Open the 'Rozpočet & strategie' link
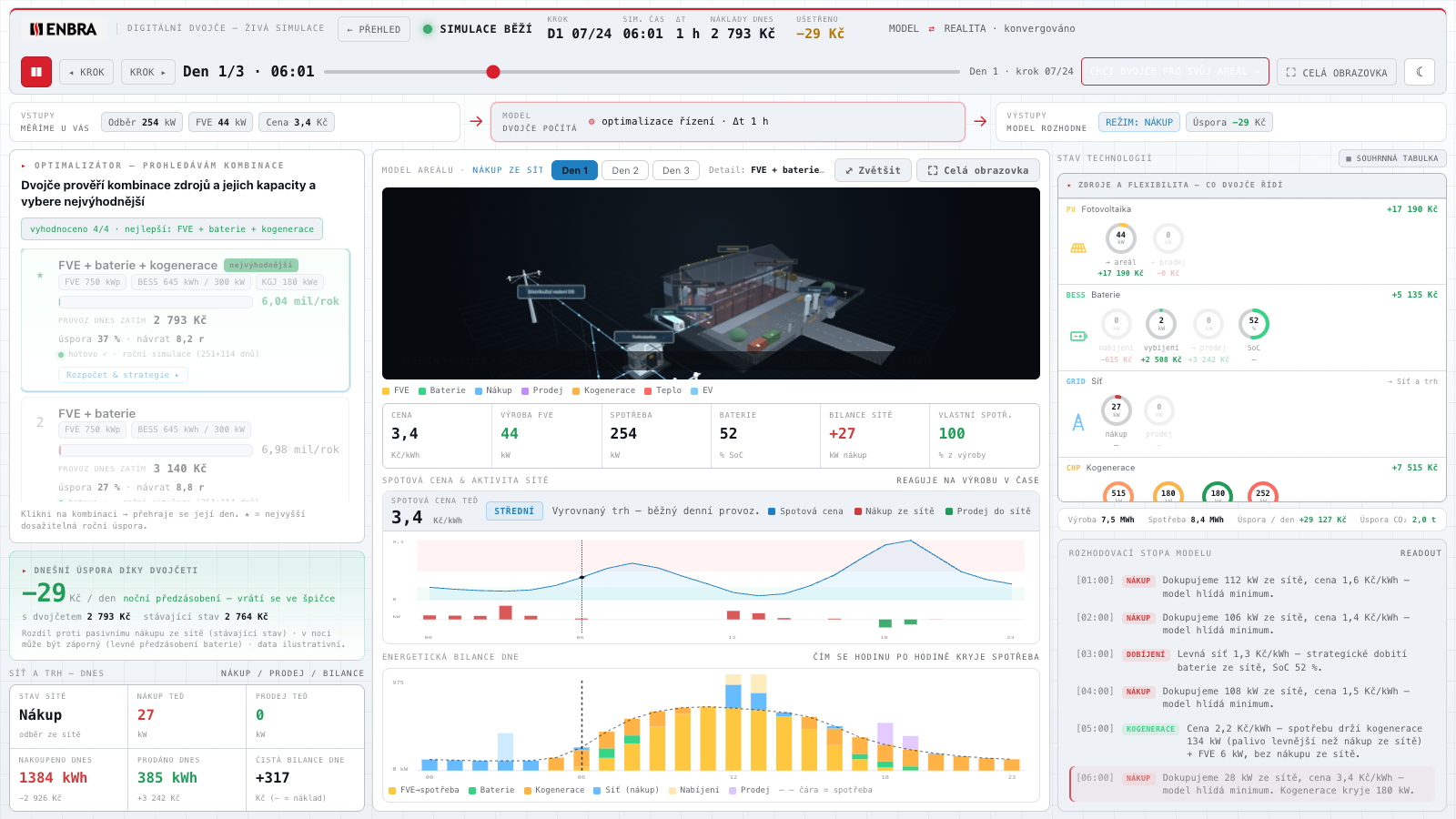The height and width of the screenshot is (819, 1456). (x=124, y=375)
